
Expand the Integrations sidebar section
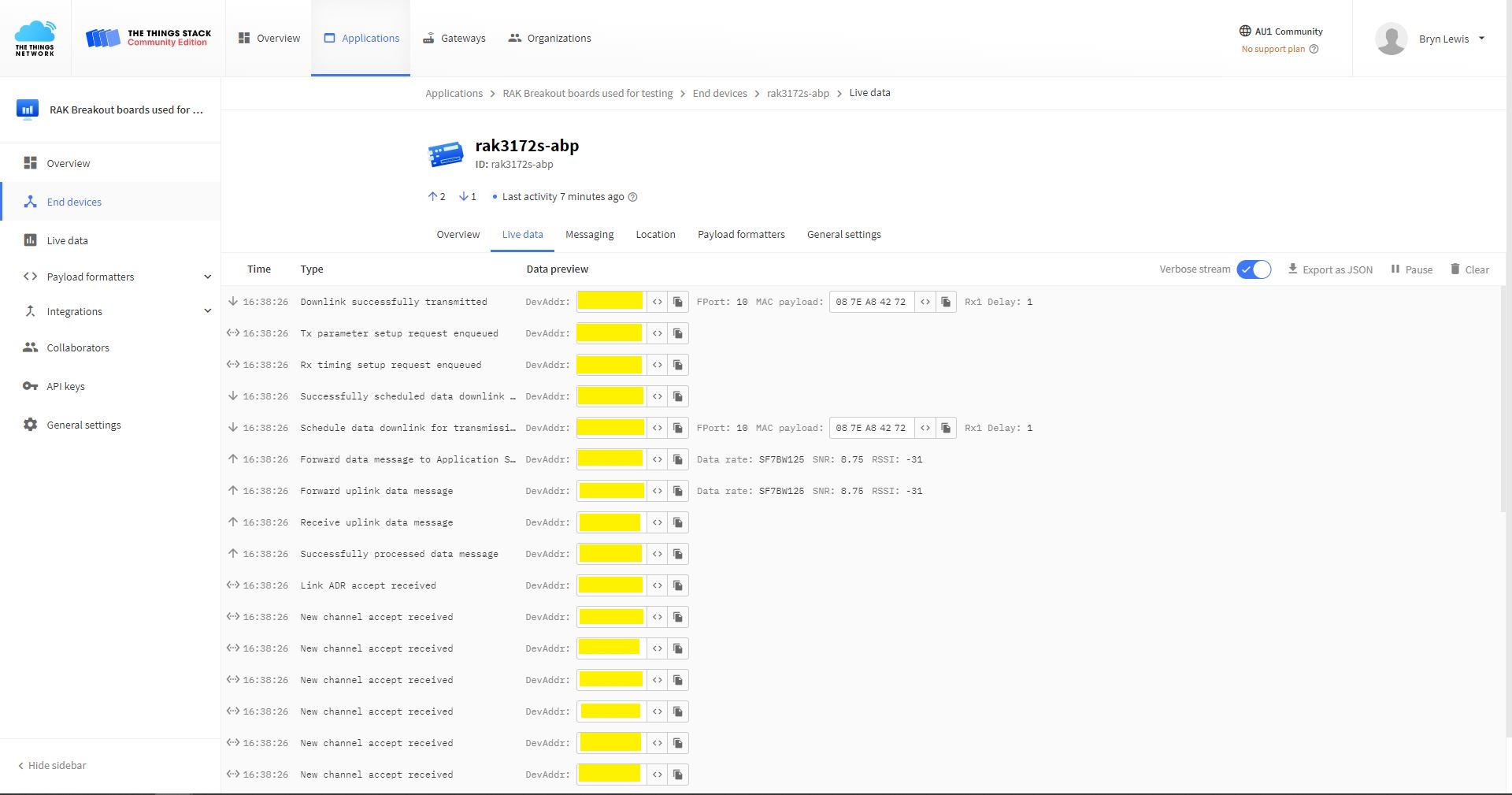pyautogui.click(x=207, y=311)
